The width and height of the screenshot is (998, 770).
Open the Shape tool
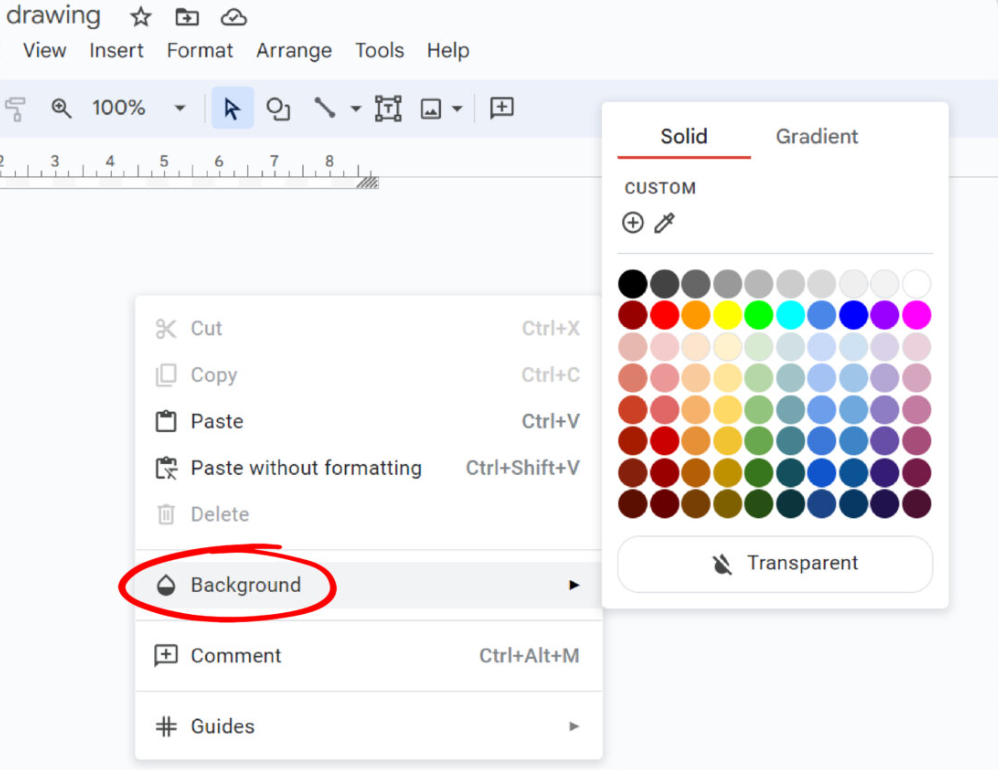click(278, 108)
